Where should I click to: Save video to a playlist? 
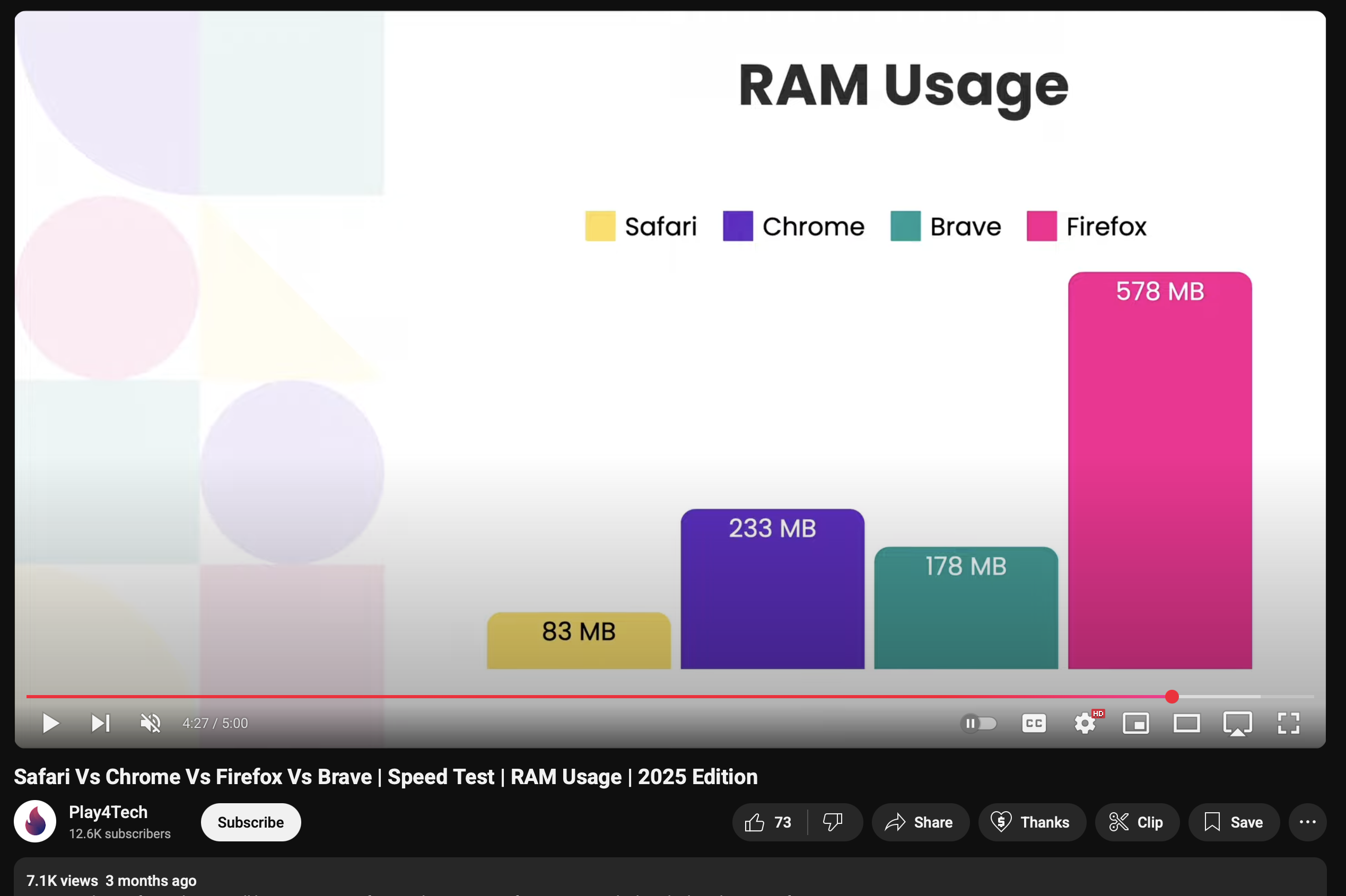point(1234,822)
